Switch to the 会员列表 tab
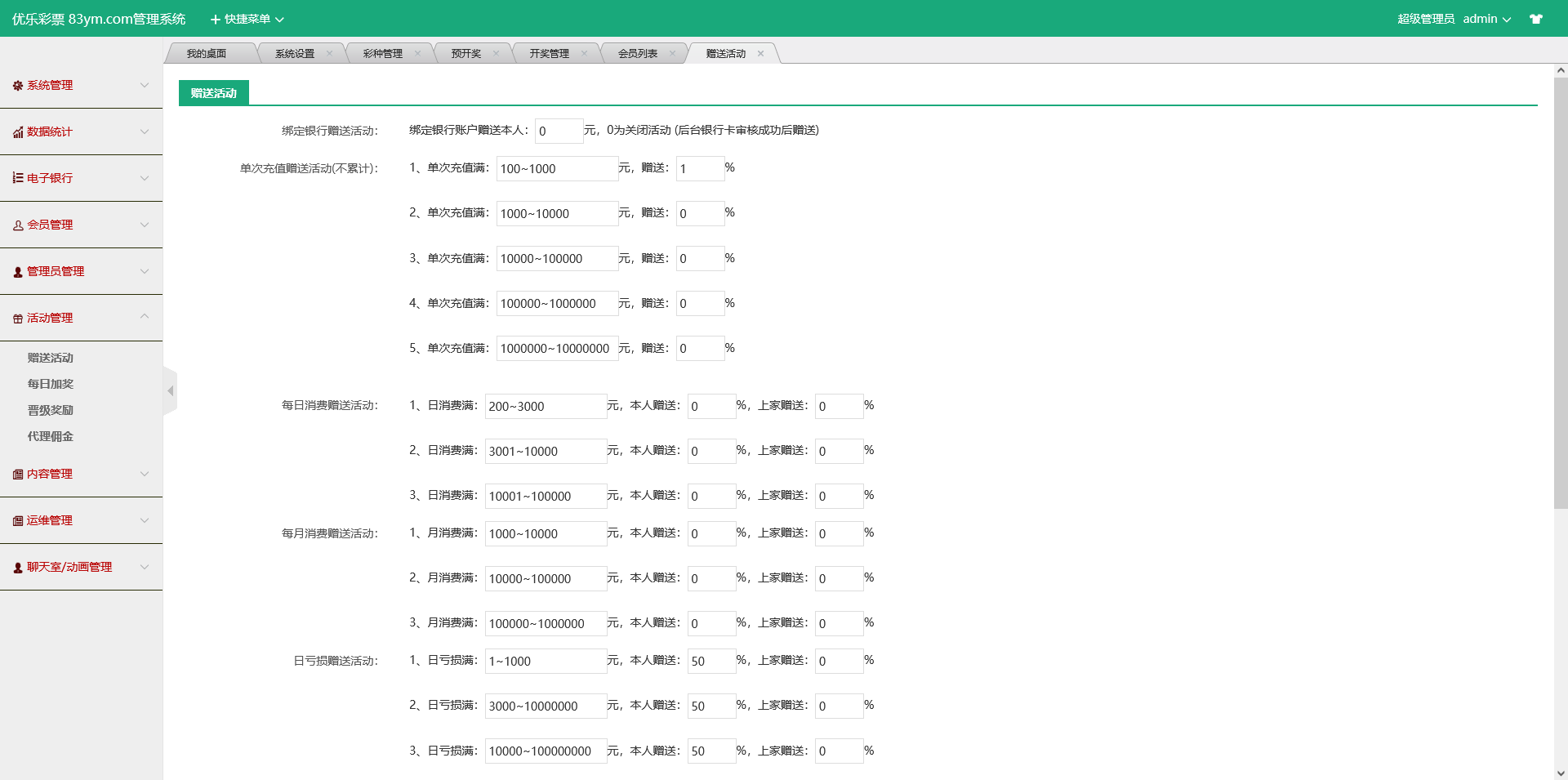Viewport: 1568px width, 780px height. tap(638, 53)
